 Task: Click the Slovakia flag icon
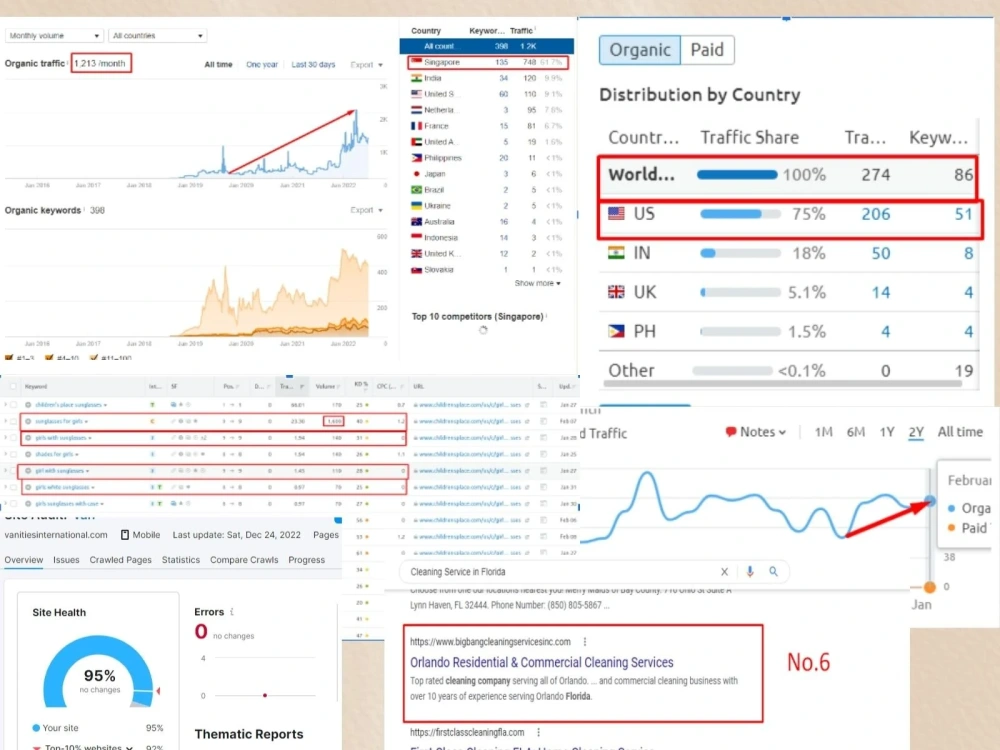pyautogui.click(x=416, y=270)
